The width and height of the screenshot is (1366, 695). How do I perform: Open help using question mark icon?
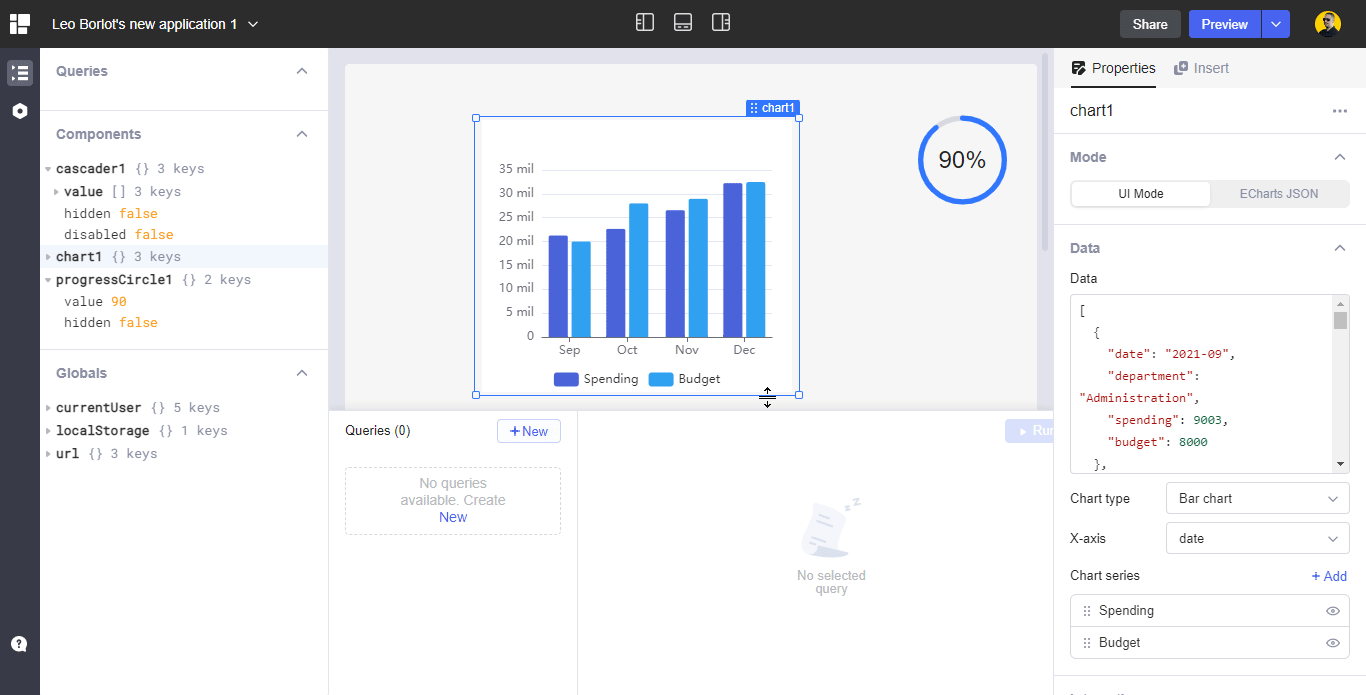[x=19, y=643]
